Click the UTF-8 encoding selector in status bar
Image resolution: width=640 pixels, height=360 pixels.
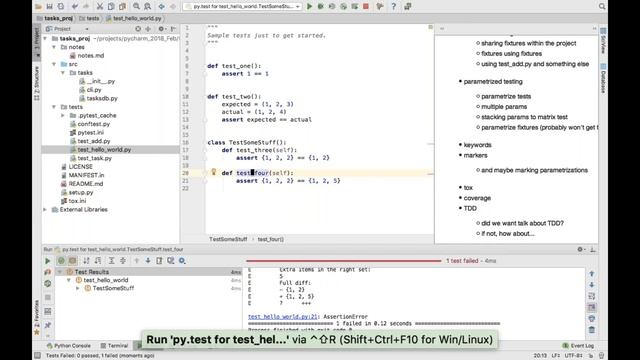click(x=573, y=356)
